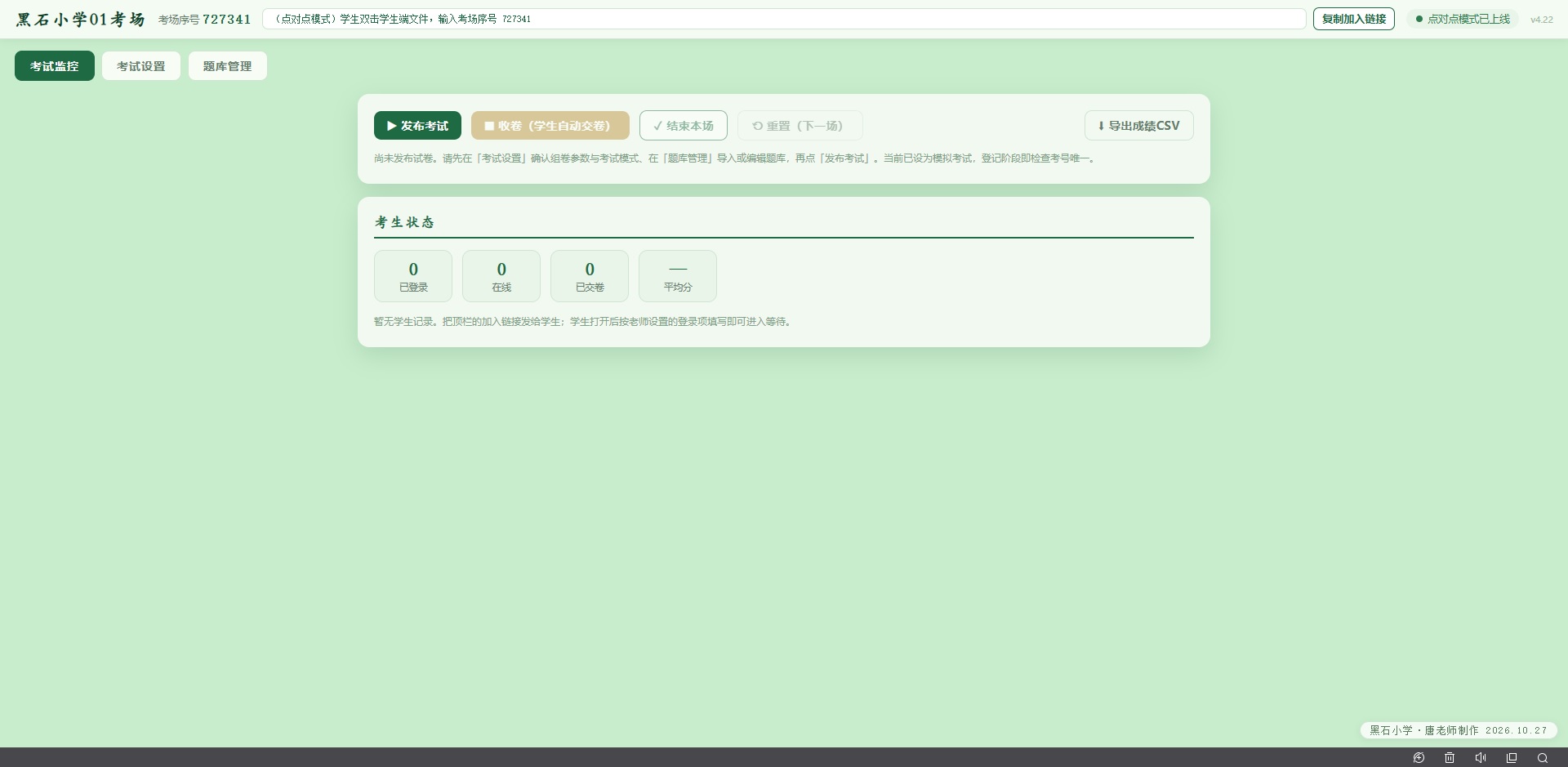The width and height of the screenshot is (1568, 767).
Task: Open the magnifier search icon in bottom bar
Action: (1543, 757)
